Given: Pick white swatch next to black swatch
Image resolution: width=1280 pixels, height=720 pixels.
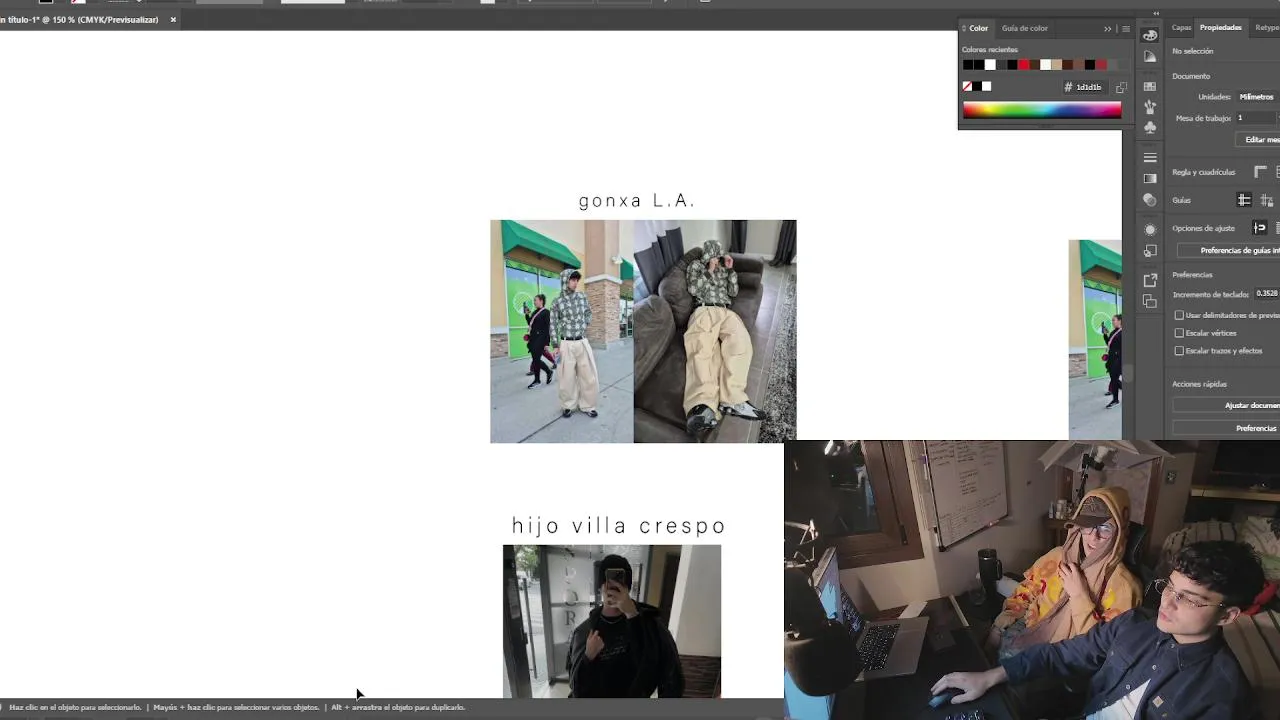Looking at the screenshot, I should (x=987, y=87).
